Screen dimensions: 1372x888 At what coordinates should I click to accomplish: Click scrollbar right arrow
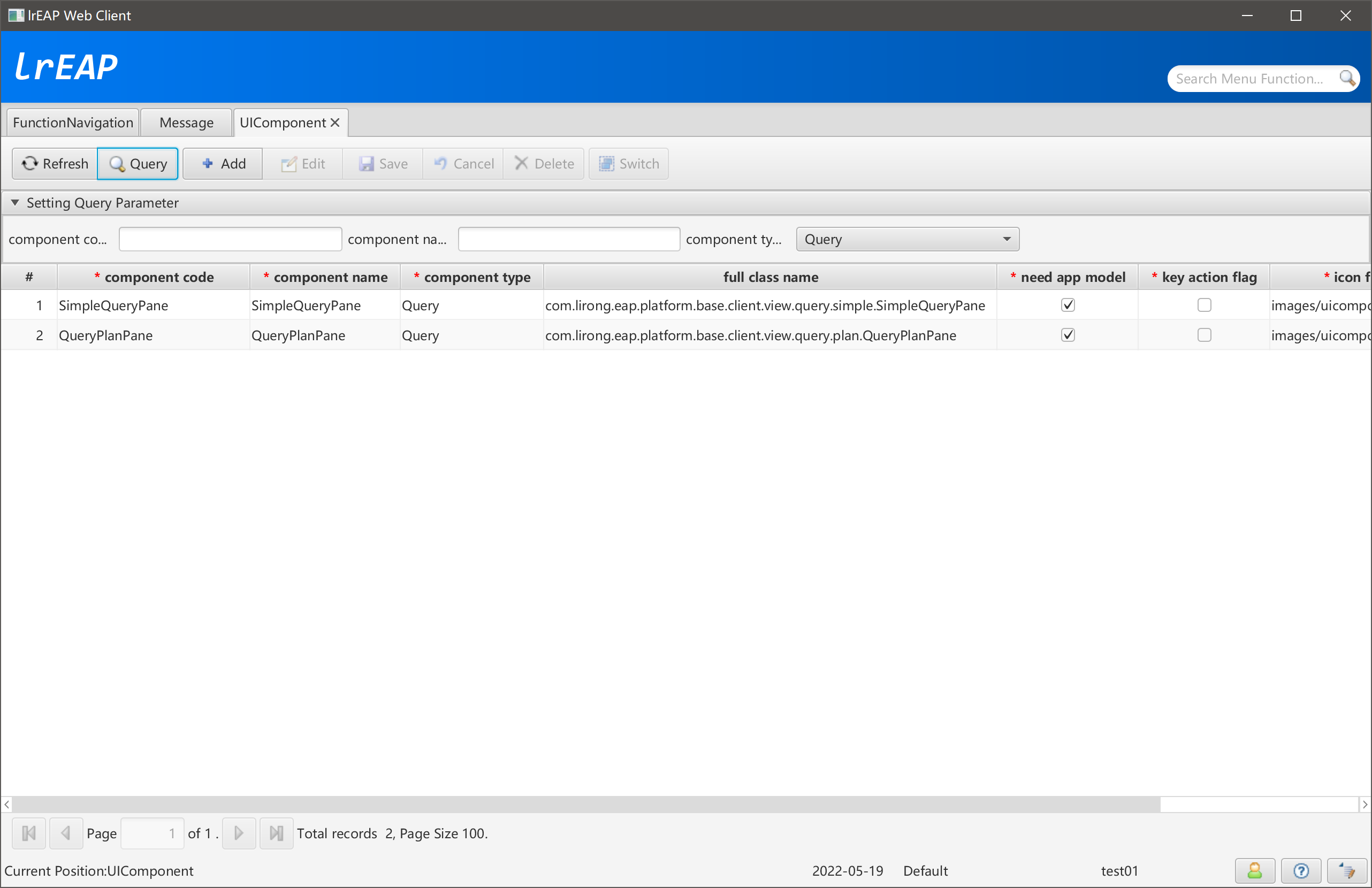[x=1365, y=805]
